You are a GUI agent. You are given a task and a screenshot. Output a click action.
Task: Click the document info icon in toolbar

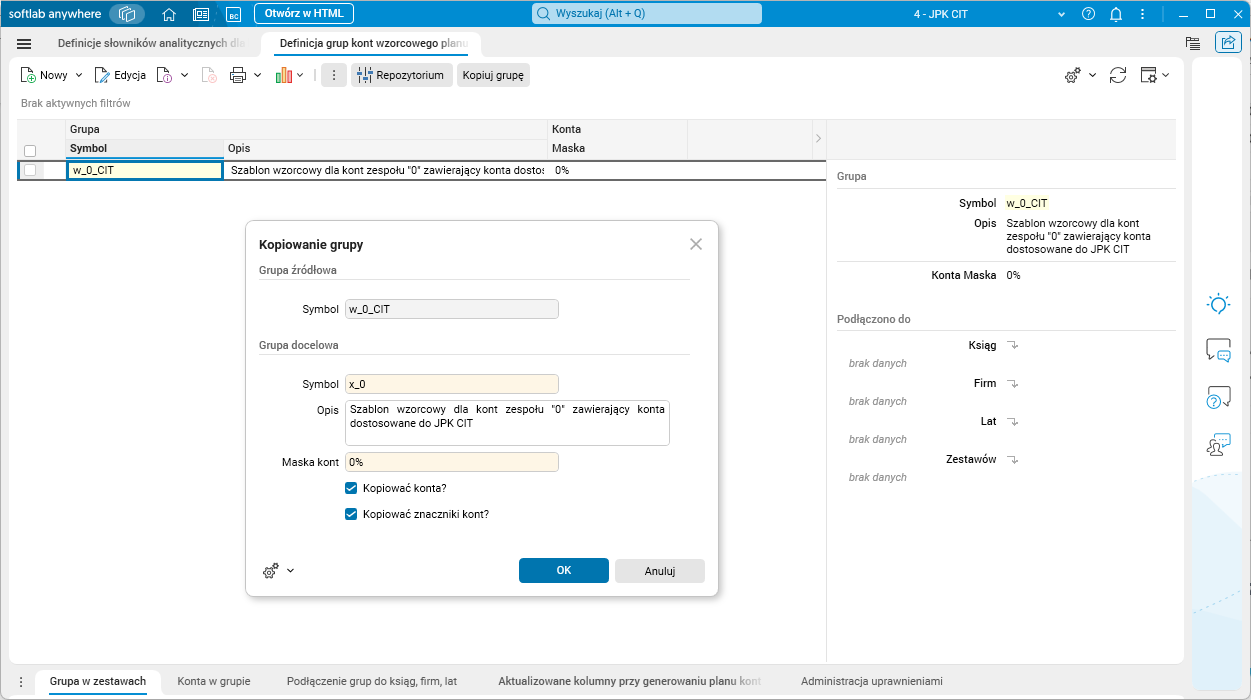pos(165,75)
